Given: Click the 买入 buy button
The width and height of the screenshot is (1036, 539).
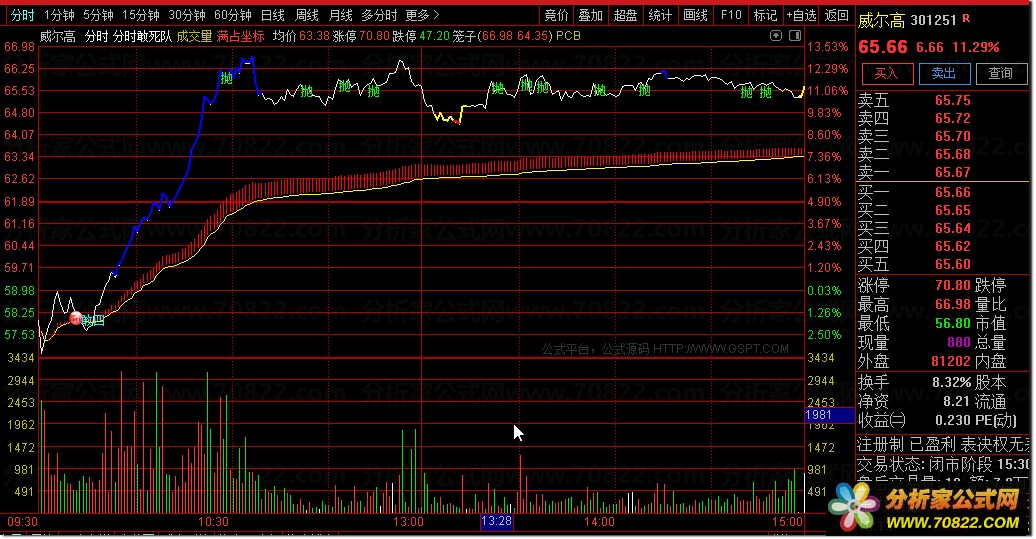Looking at the screenshot, I should [x=887, y=73].
